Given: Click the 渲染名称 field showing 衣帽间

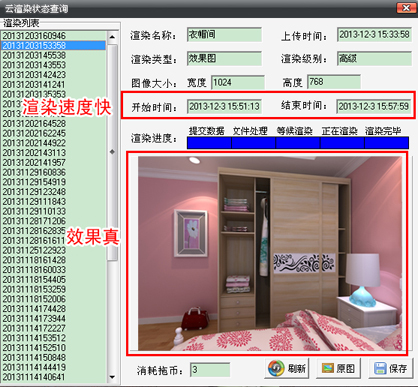Looking at the screenshot, I should (x=224, y=35).
